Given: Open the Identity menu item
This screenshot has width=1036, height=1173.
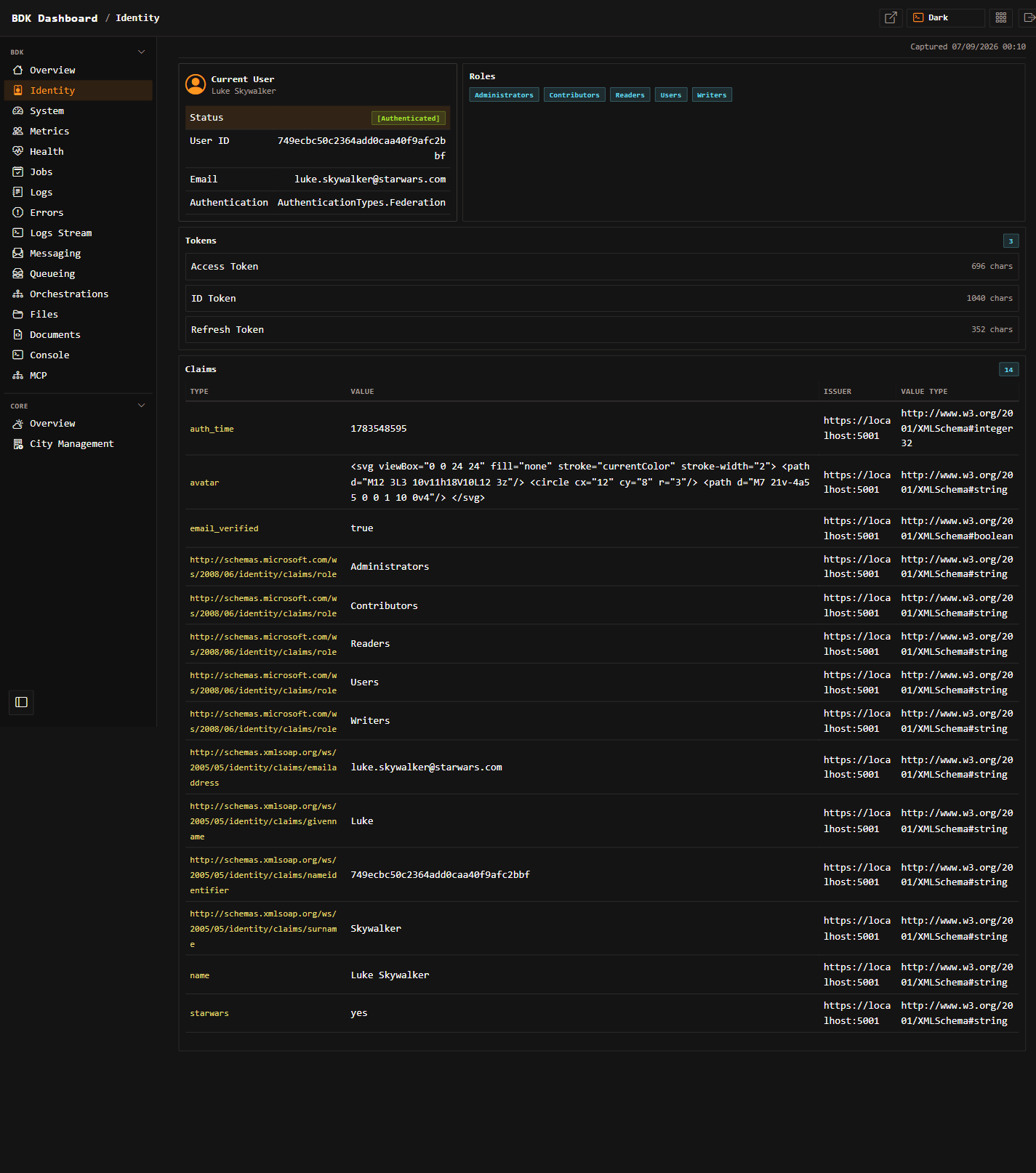Looking at the screenshot, I should (x=79, y=90).
